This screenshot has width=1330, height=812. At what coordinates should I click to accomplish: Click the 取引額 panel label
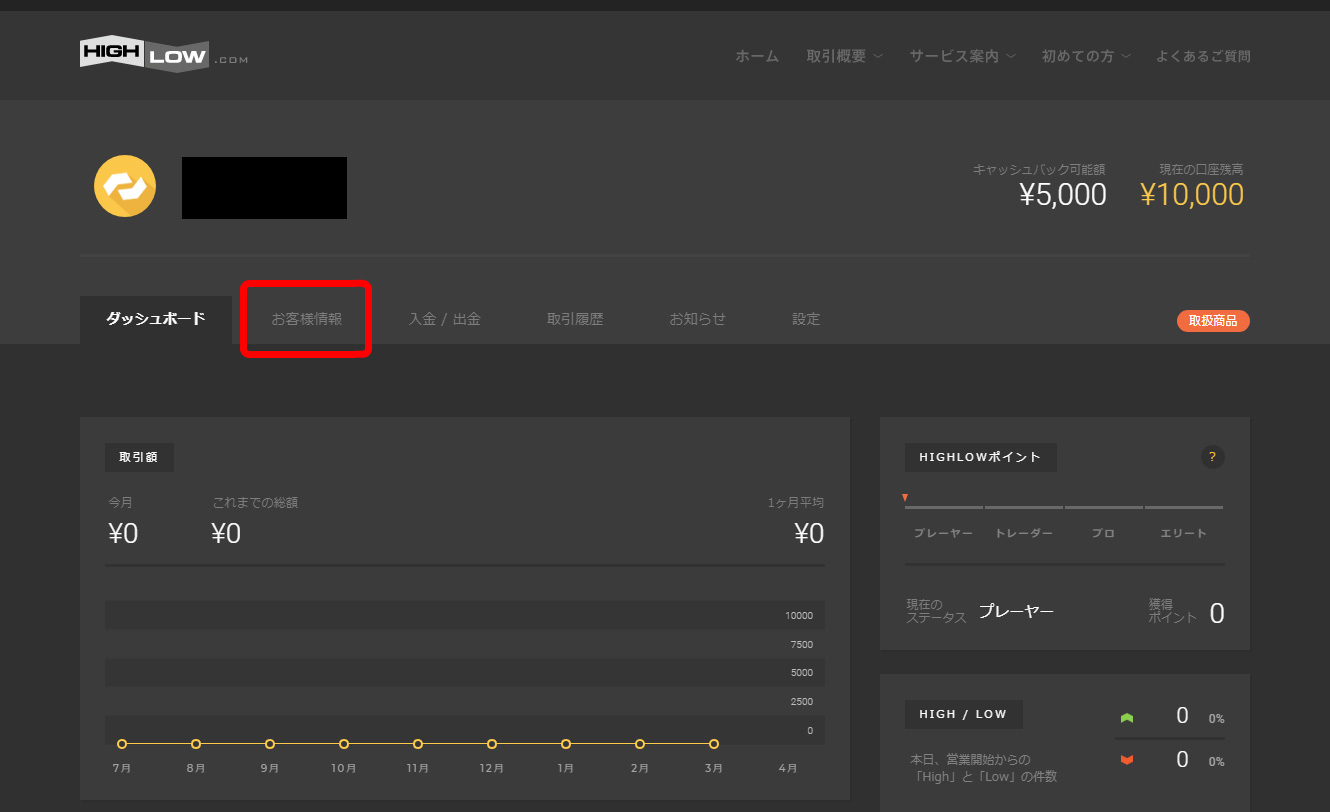139,457
